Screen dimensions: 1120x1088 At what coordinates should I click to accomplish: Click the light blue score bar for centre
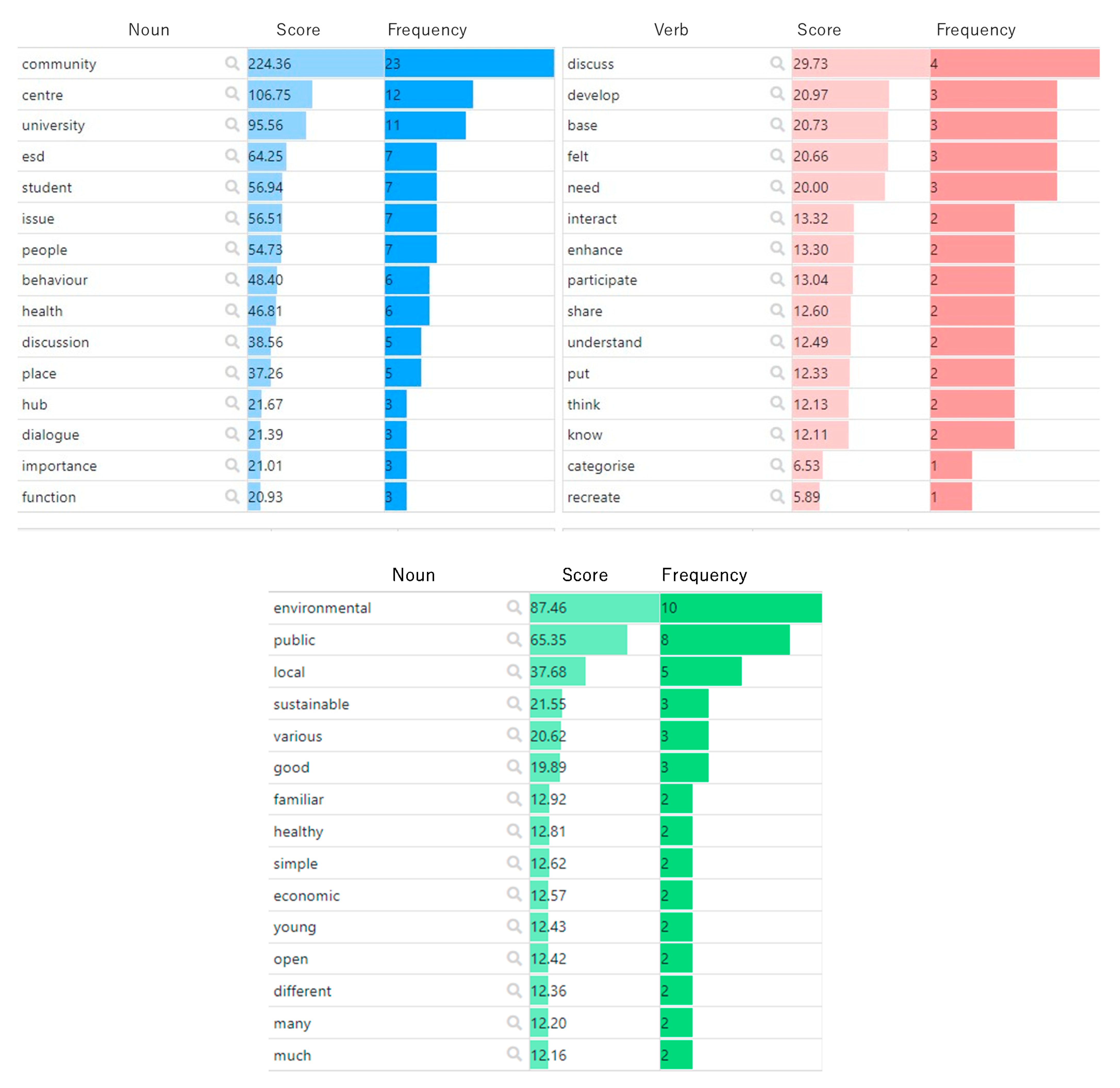click(280, 95)
